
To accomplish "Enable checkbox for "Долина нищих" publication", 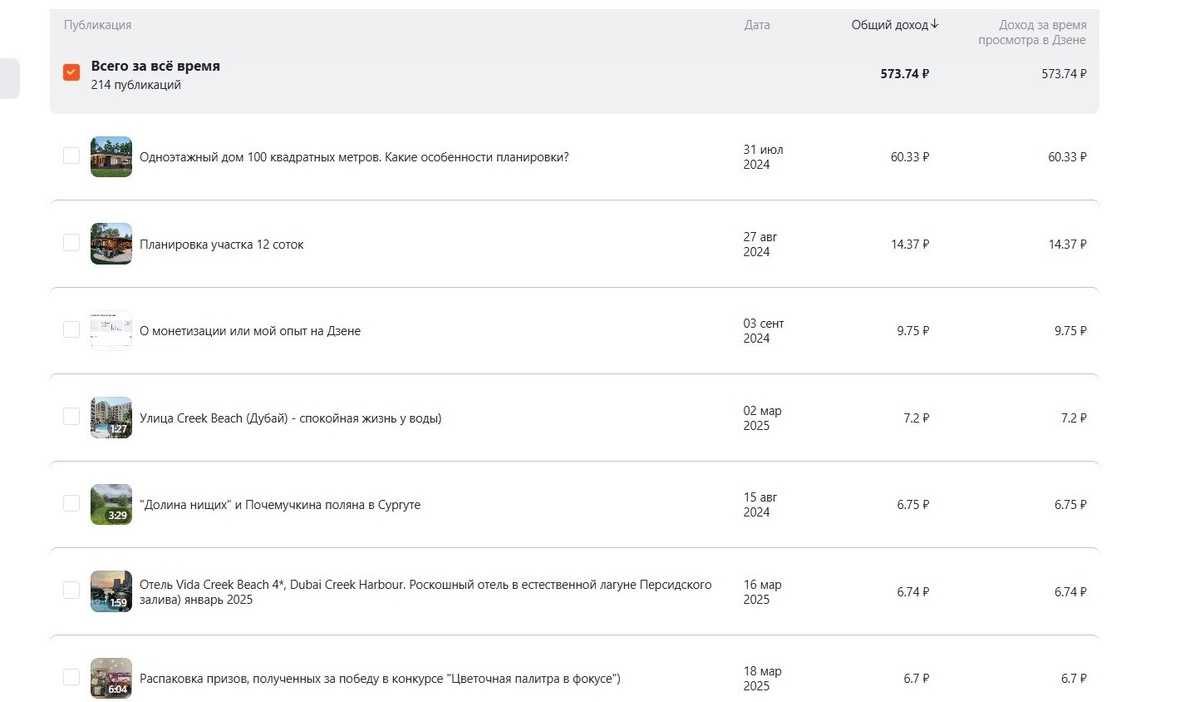I will [71, 504].
